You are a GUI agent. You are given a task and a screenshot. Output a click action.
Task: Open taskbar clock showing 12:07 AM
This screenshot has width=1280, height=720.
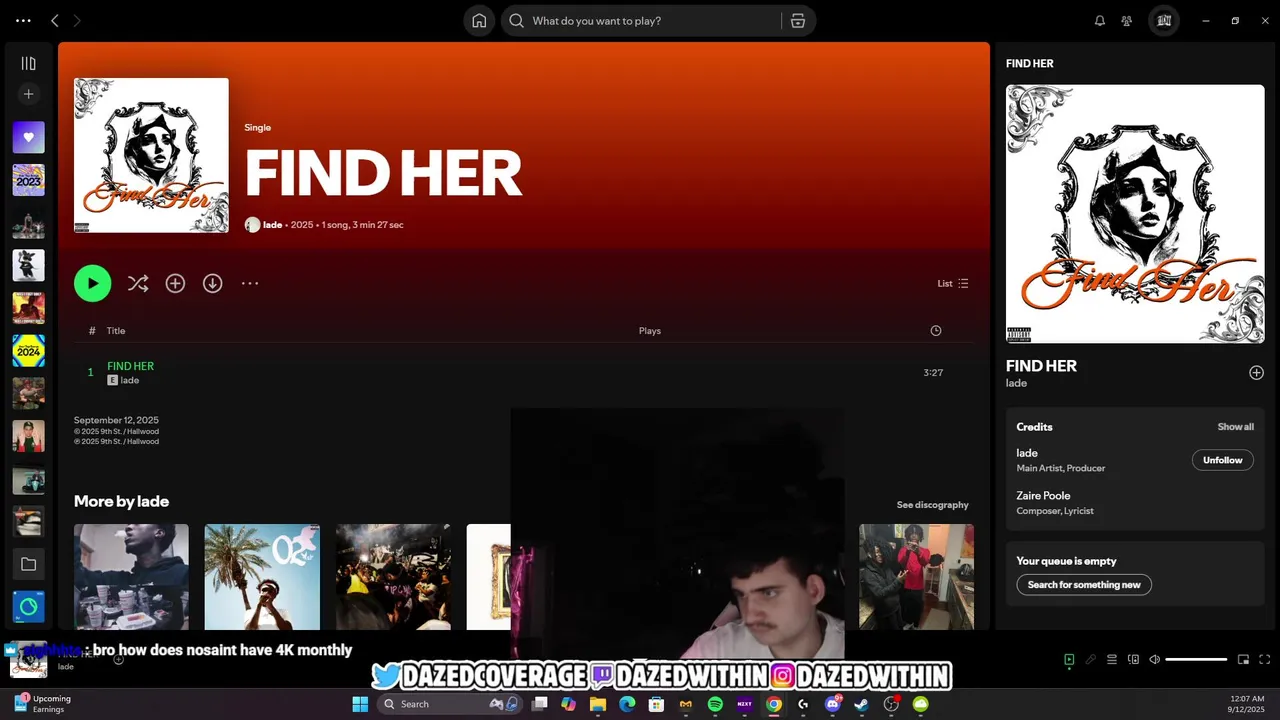click(x=1248, y=704)
